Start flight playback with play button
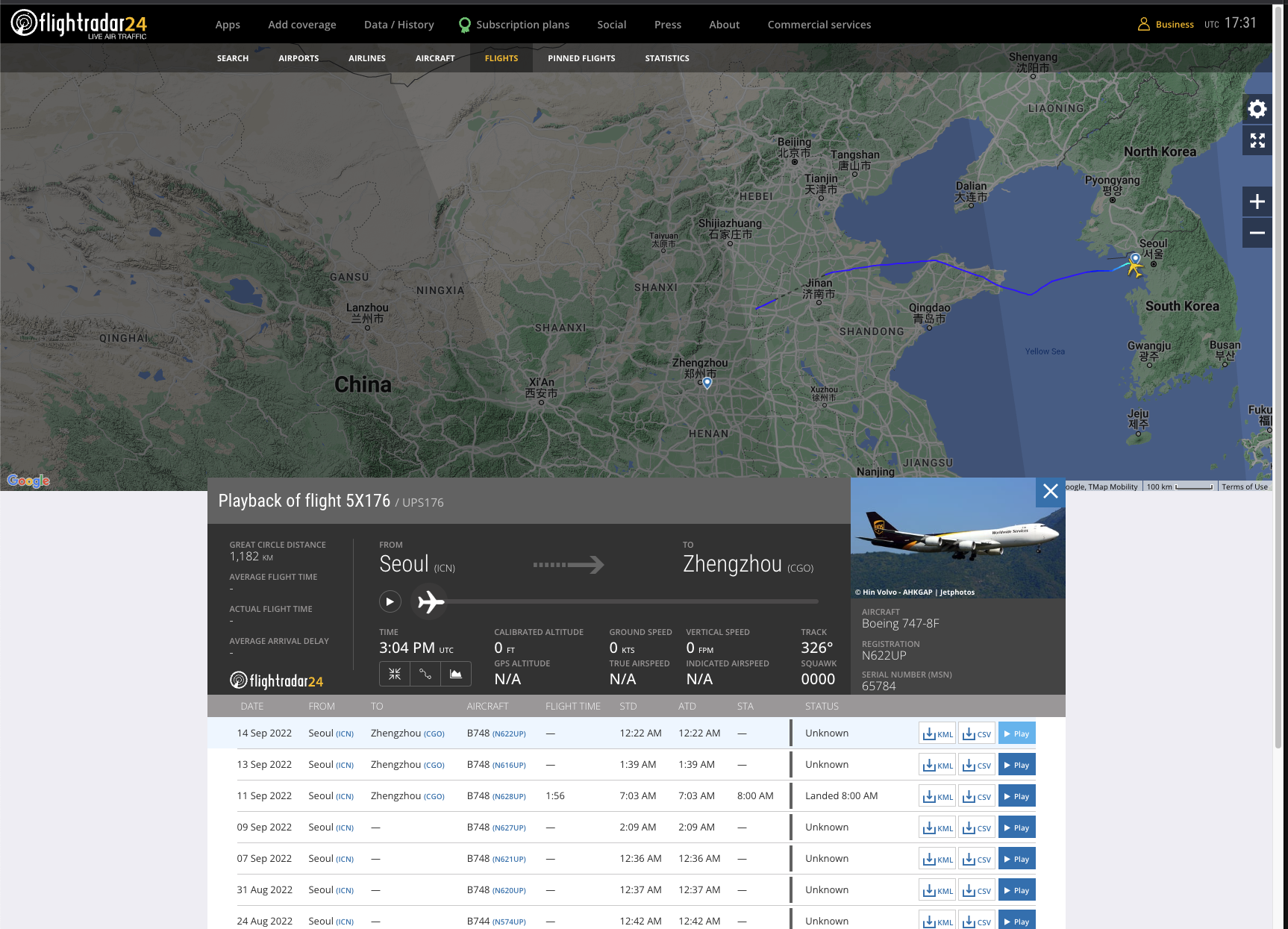Image resolution: width=1288 pixels, height=929 pixels. 390,601
